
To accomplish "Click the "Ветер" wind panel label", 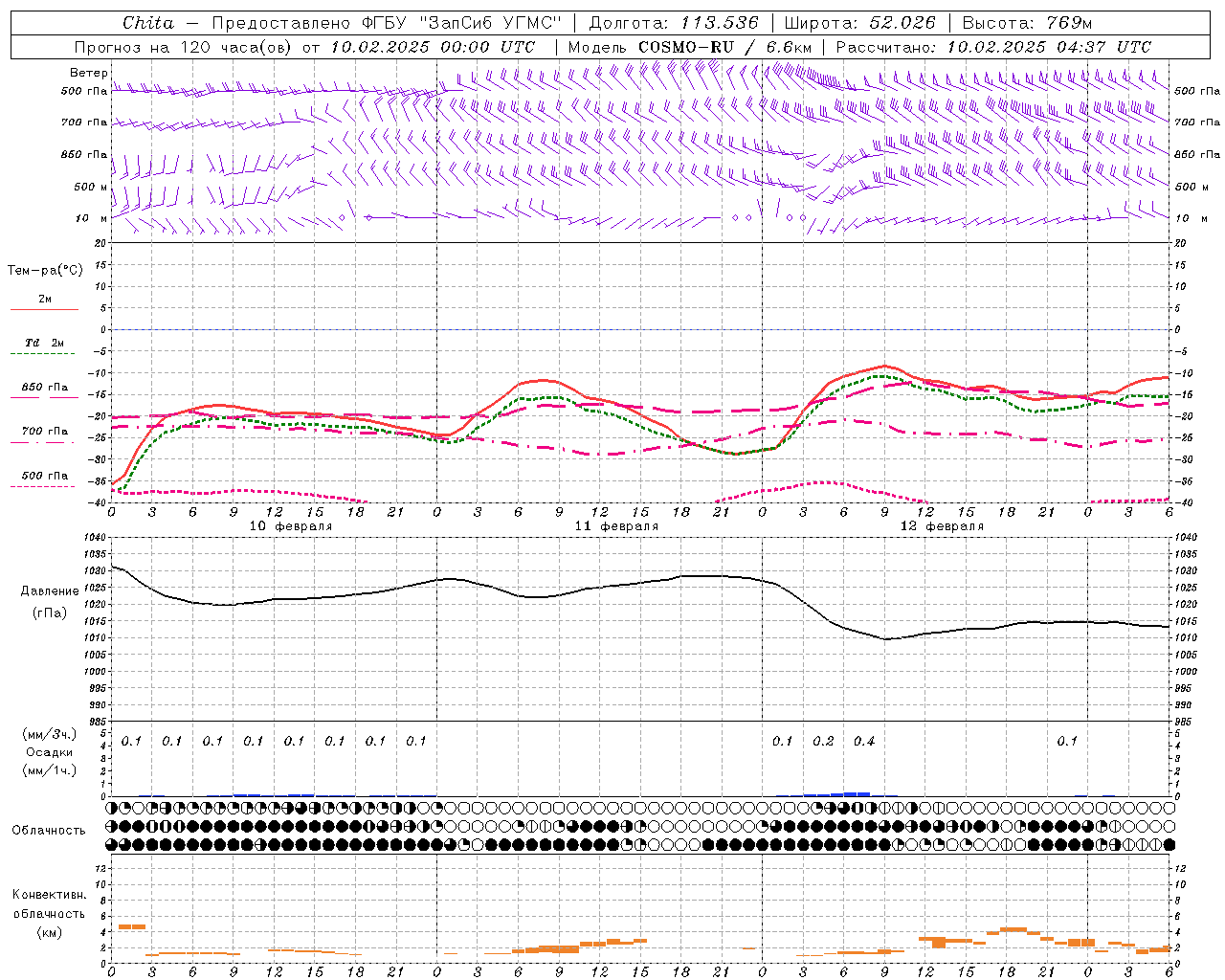I will pos(89,73).
